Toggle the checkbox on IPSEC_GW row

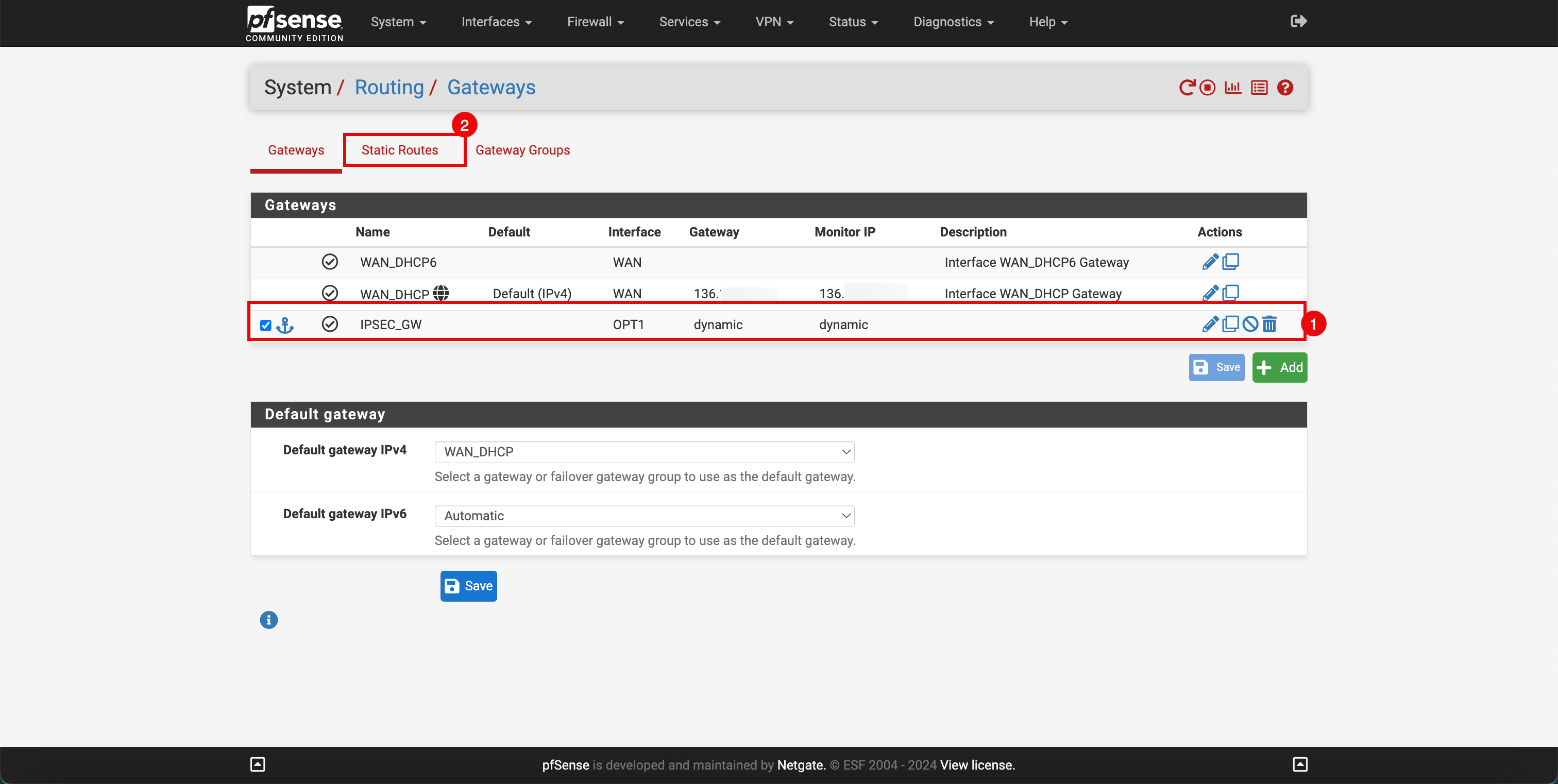tap(265, 324)
